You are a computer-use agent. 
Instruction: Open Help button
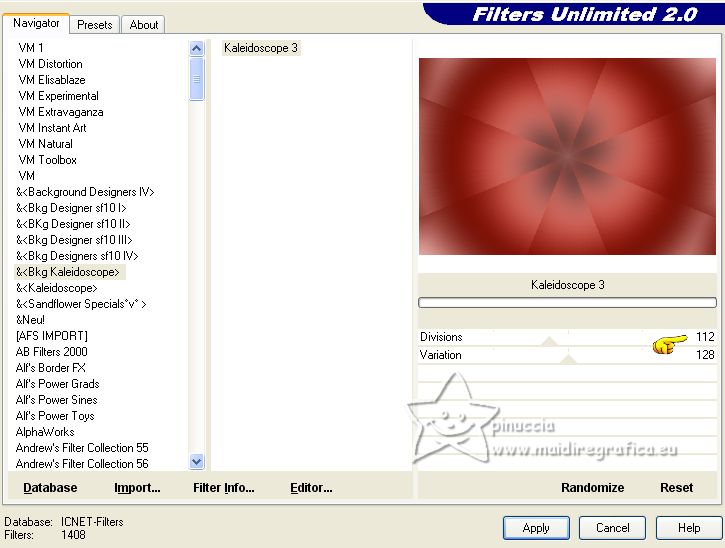(689, 528)
